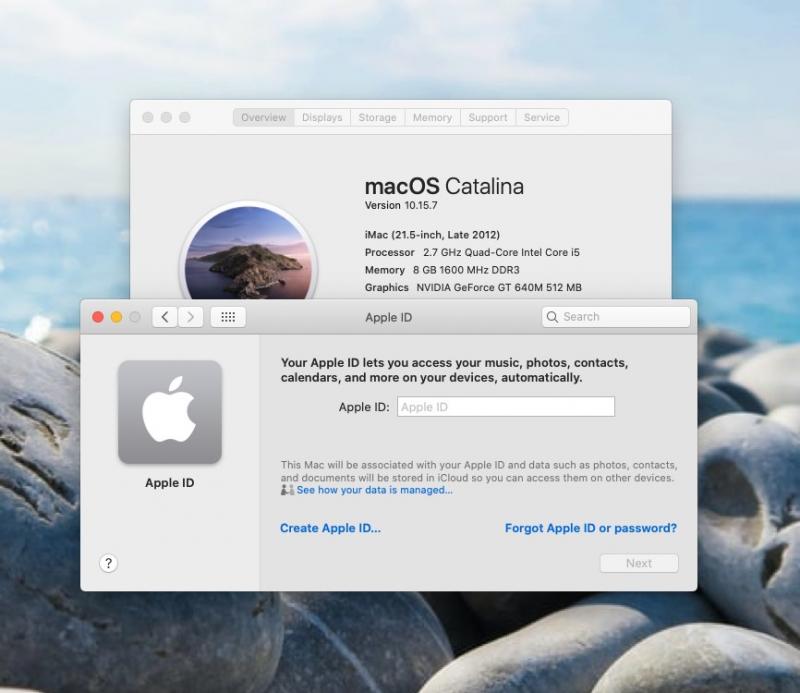The image size is (800, 693).
Task: Open Storage tab in About This Mac
Action: (x=378, y=117)
